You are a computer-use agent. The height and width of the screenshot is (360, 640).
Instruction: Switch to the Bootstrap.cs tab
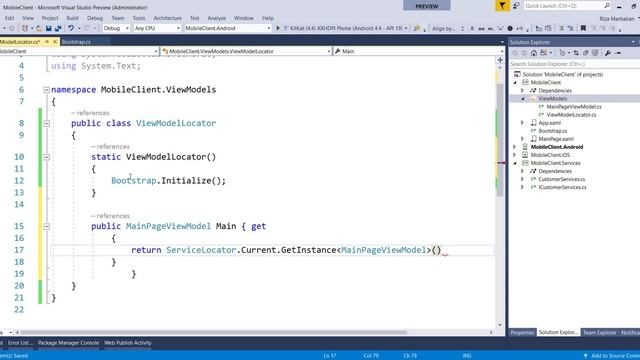click(x=76, y=42)
